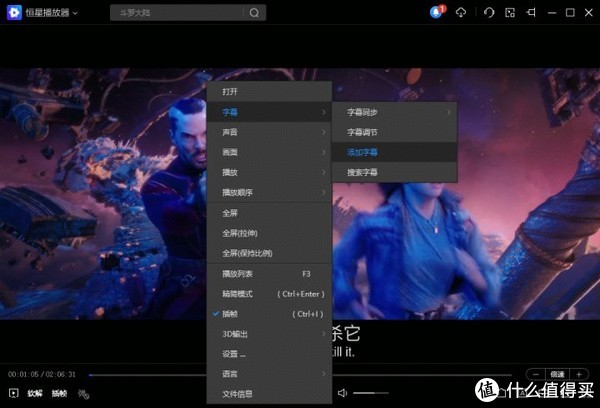
Task: Choose 全屏 in the context menu
Action: [269, 213]
